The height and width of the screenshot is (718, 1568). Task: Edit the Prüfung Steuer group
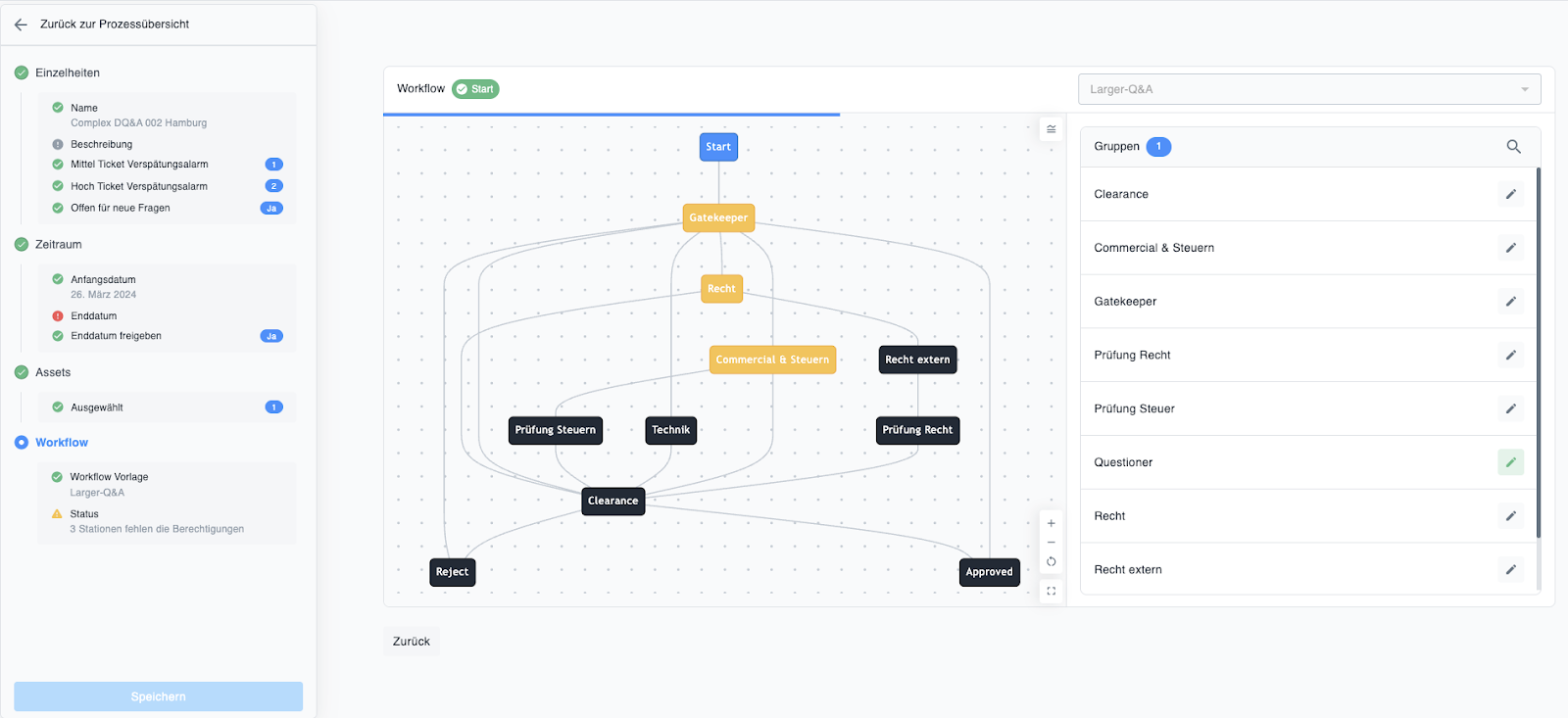pyautogui.click(x=1510, y=408)
